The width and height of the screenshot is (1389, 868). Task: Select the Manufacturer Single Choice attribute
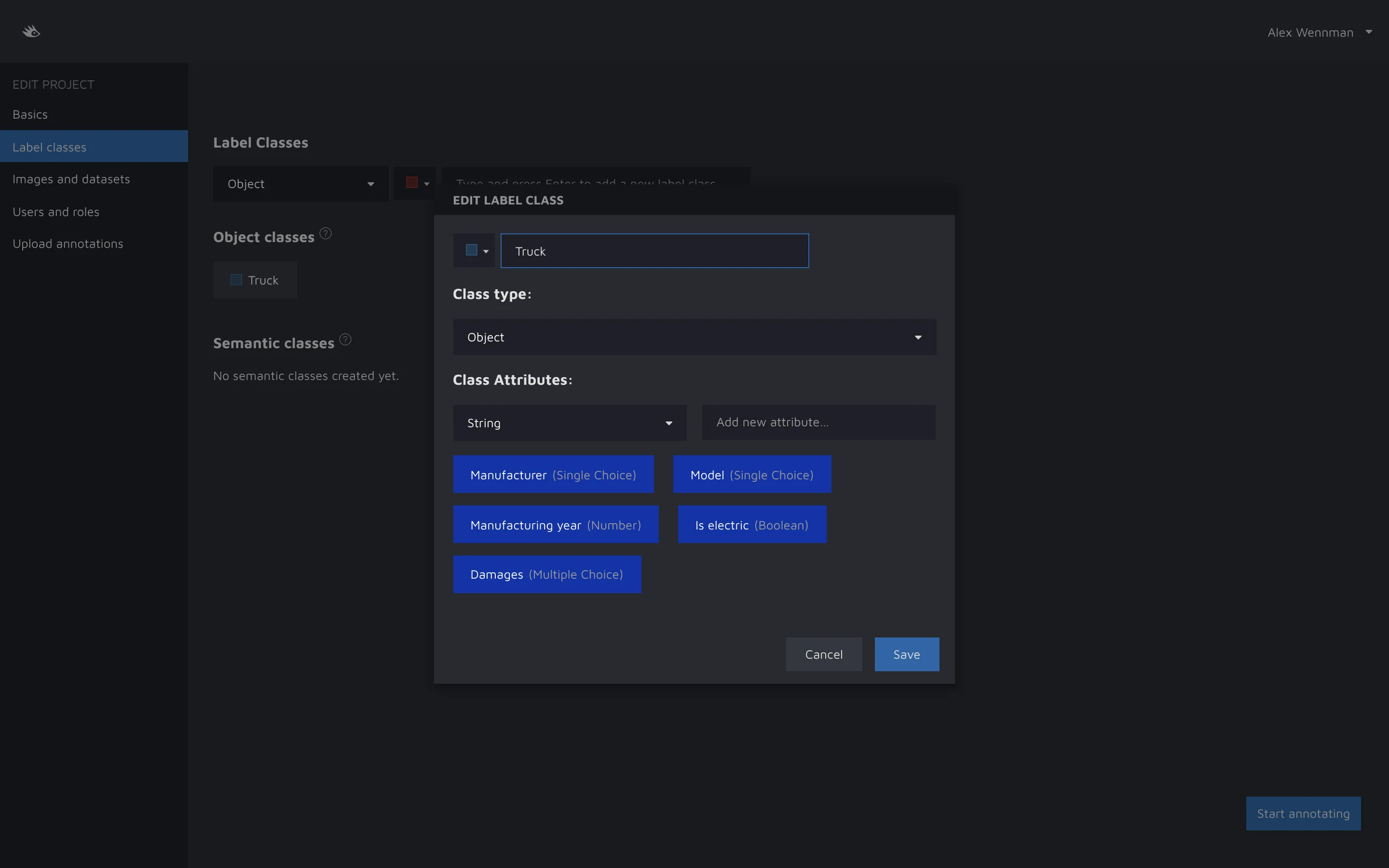pos(553,475)
